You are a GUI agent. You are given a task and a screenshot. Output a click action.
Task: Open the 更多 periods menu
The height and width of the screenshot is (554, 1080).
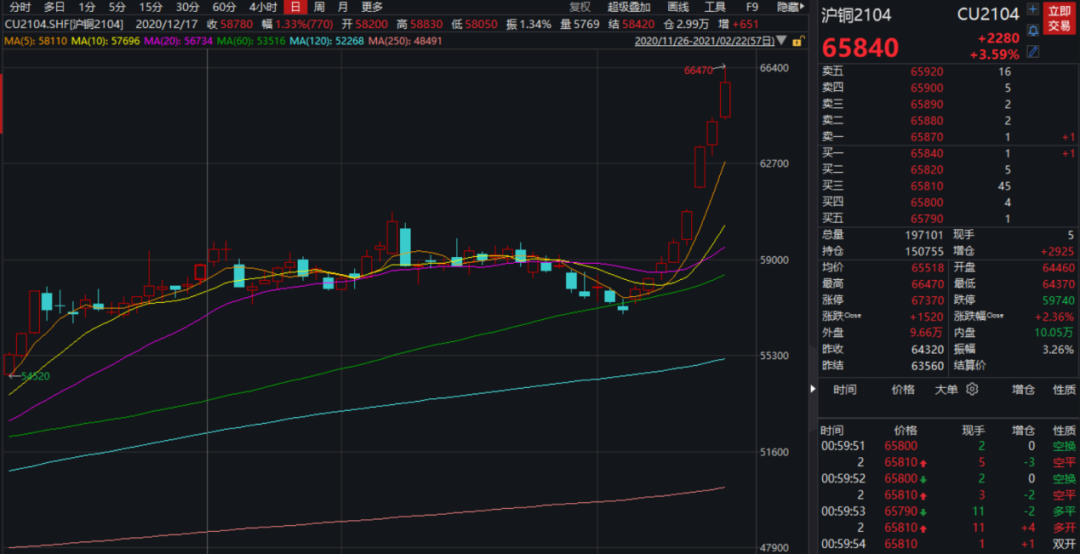pyautogui.click(x=371, y=7)
